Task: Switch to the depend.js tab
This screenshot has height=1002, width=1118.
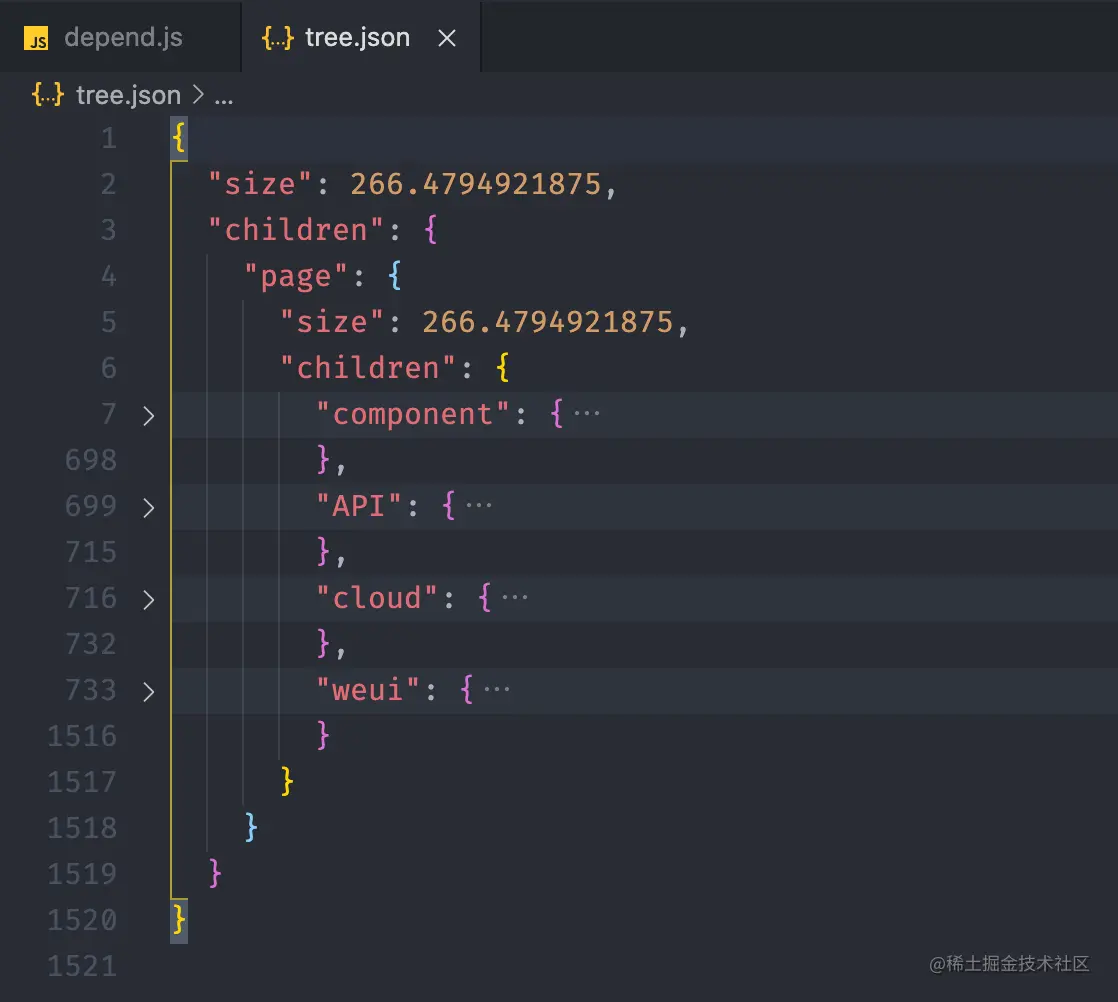Action: point(122,37)
